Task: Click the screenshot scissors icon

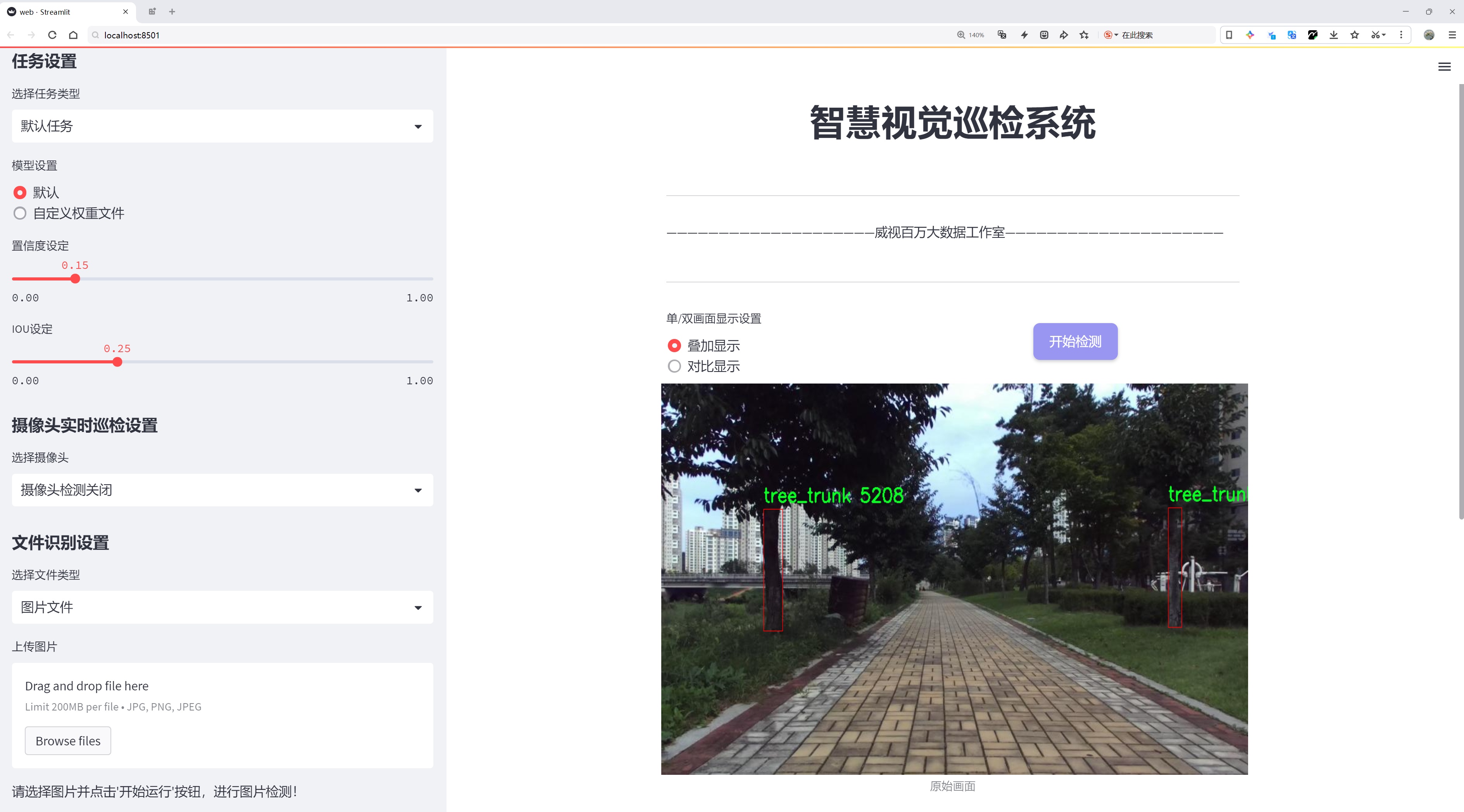Action: pos(1375,35)
